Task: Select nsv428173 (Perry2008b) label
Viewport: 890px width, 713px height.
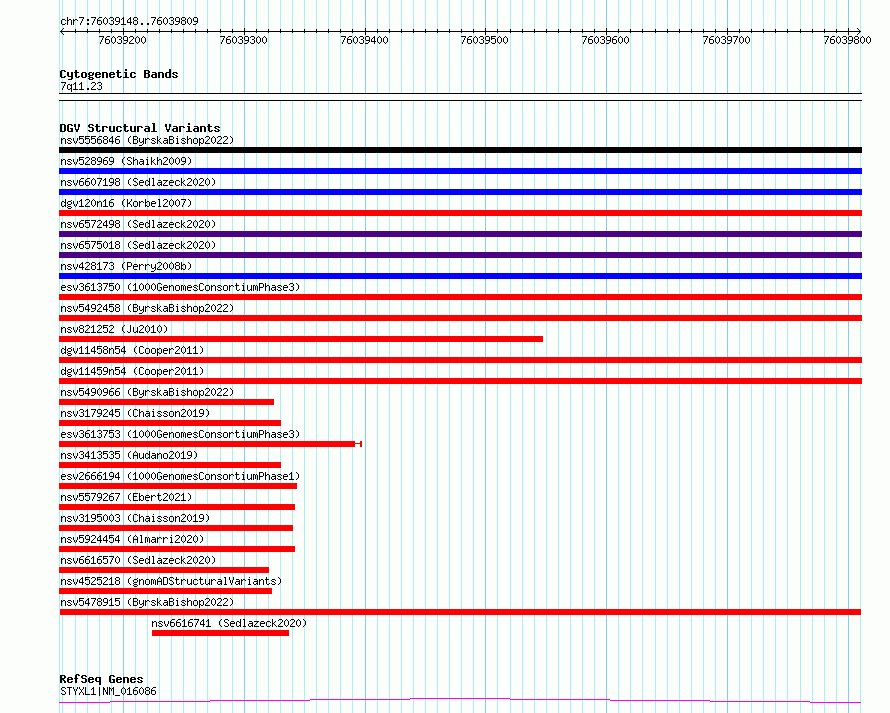Action: [x=126, y=266]
